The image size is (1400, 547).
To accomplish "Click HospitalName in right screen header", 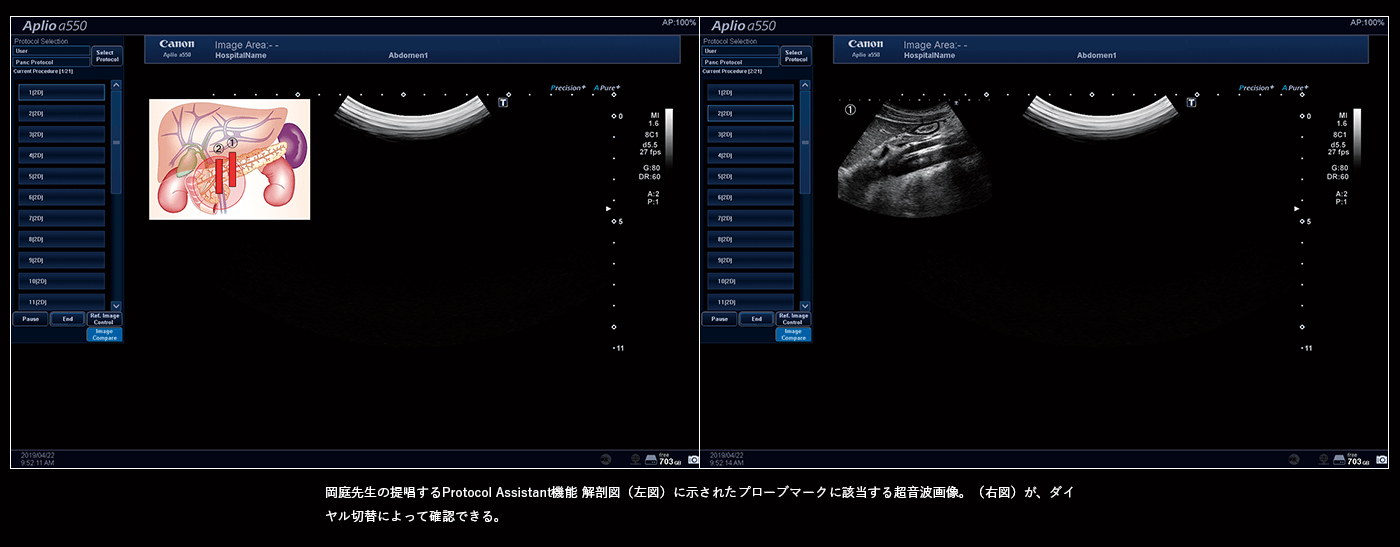I will (929, 56).
